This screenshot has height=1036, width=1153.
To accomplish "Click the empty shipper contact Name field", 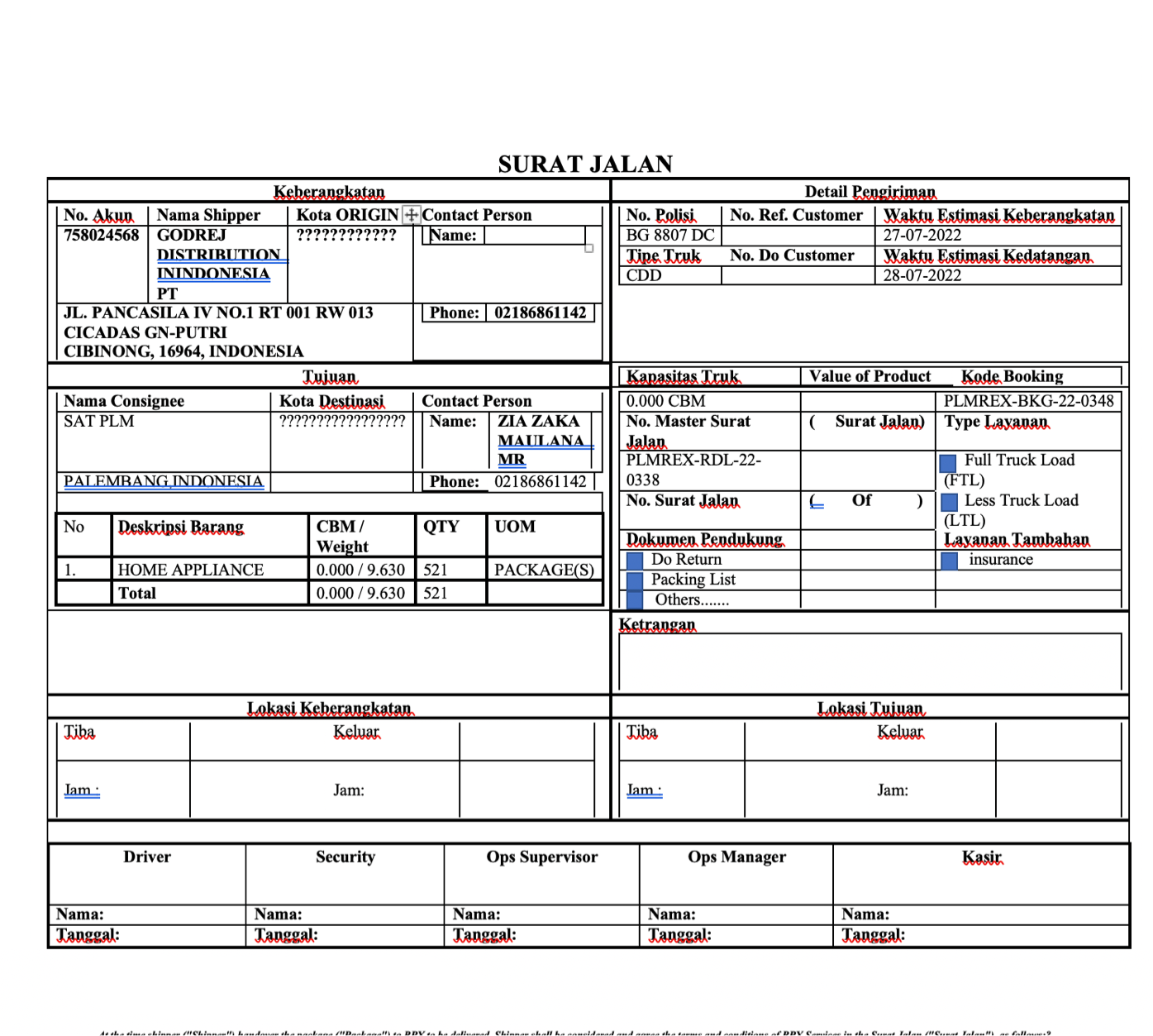I will 535,236.
